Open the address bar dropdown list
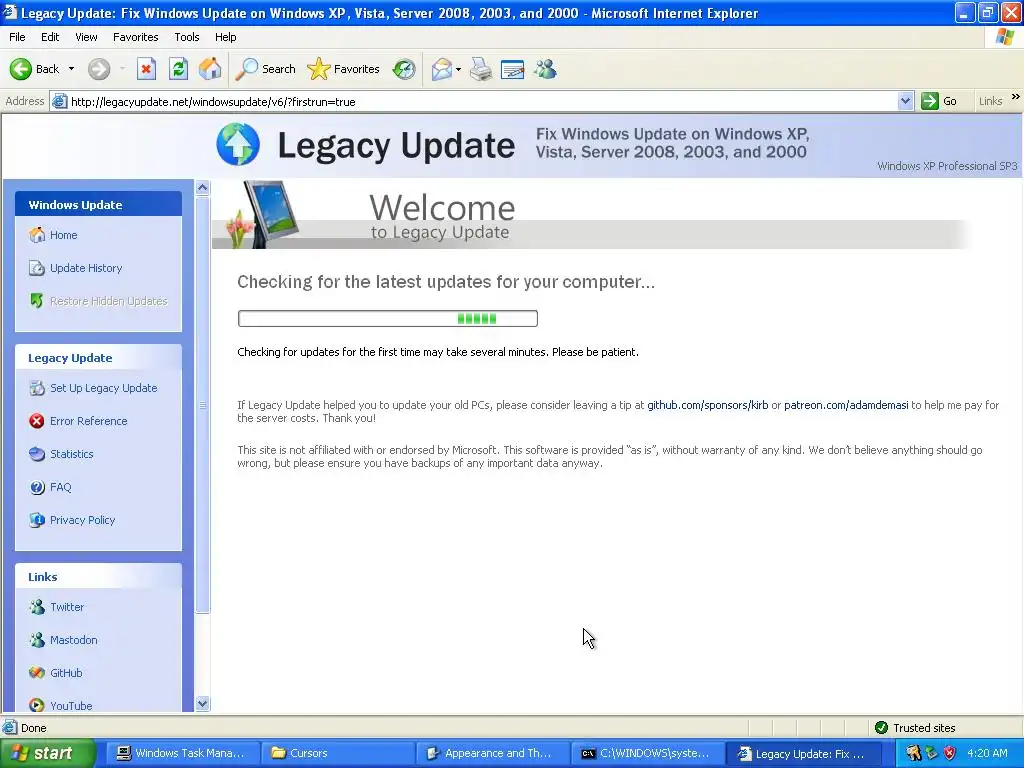The height and width of the screenshot is (768, 1024). coord(905,101)
